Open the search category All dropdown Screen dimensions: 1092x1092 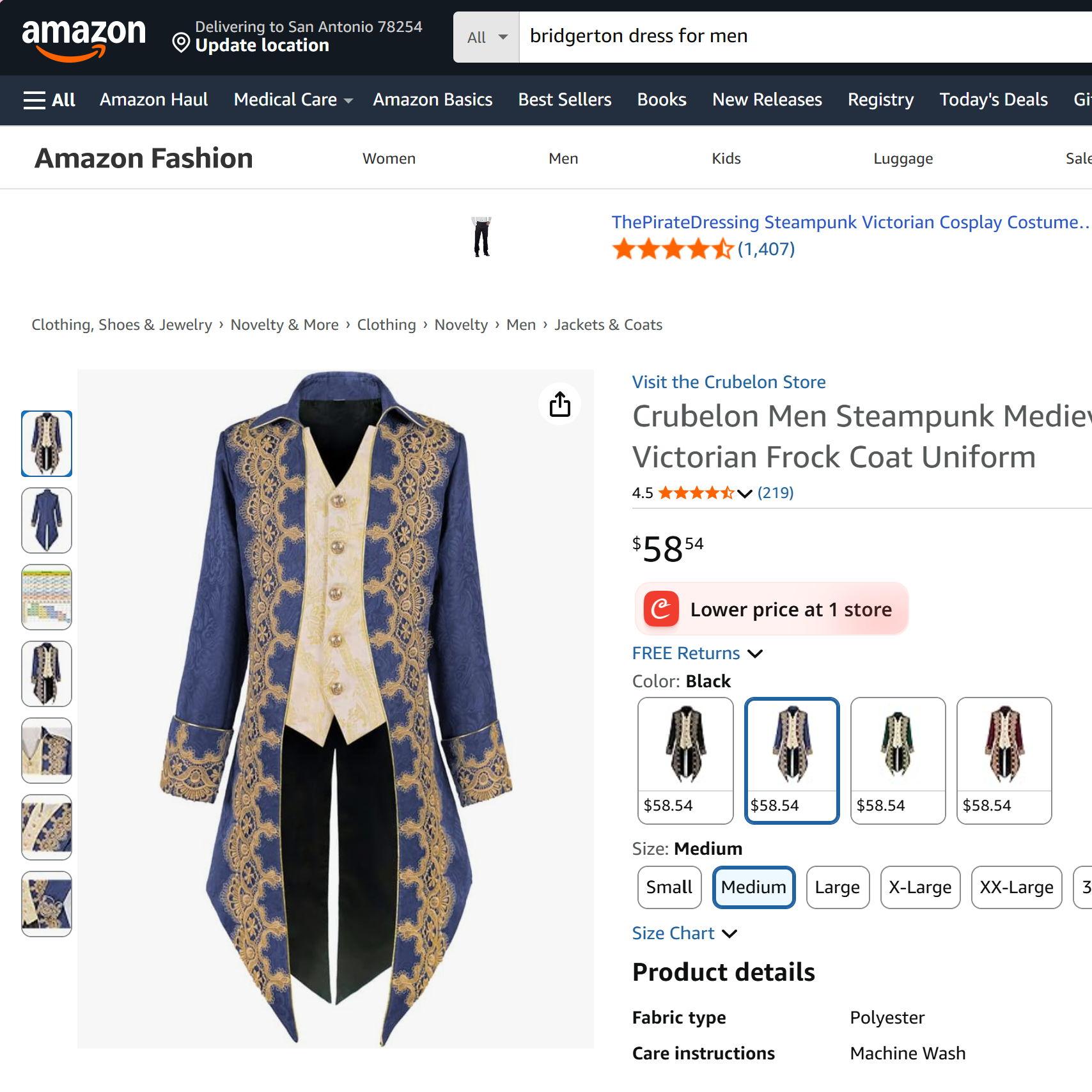[x=487, y=37]
